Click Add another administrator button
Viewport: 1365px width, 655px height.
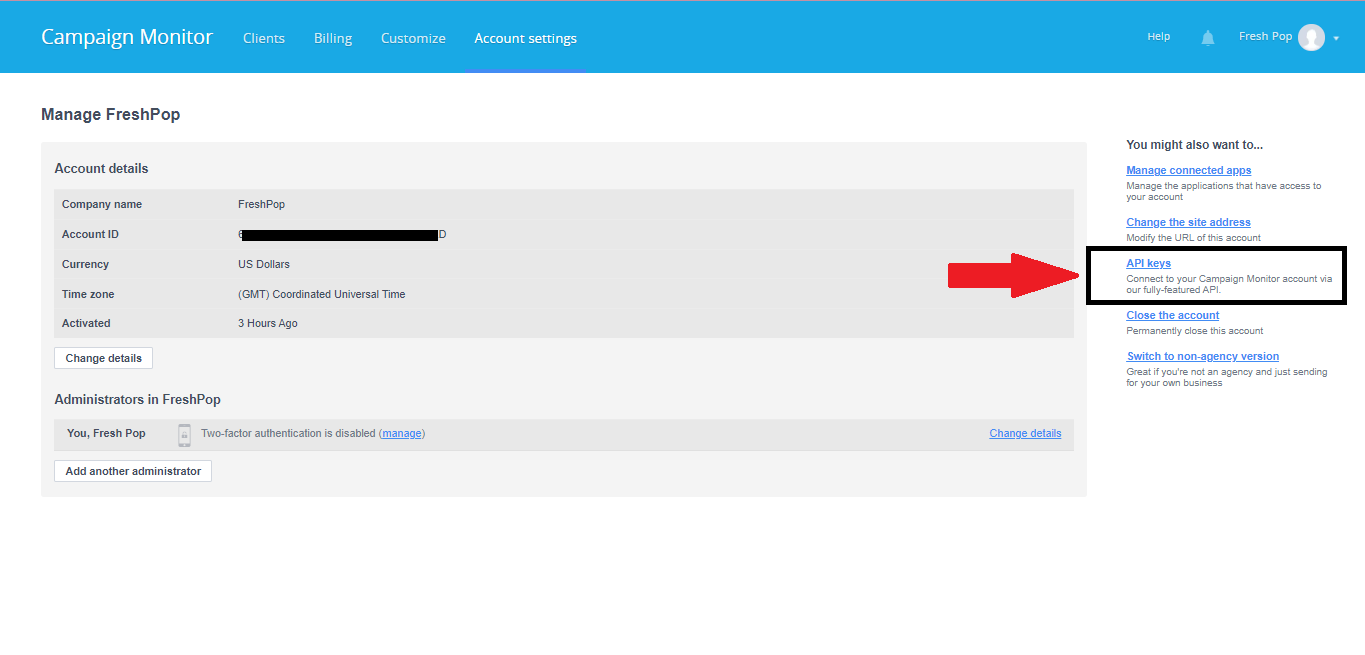(133, 471)
